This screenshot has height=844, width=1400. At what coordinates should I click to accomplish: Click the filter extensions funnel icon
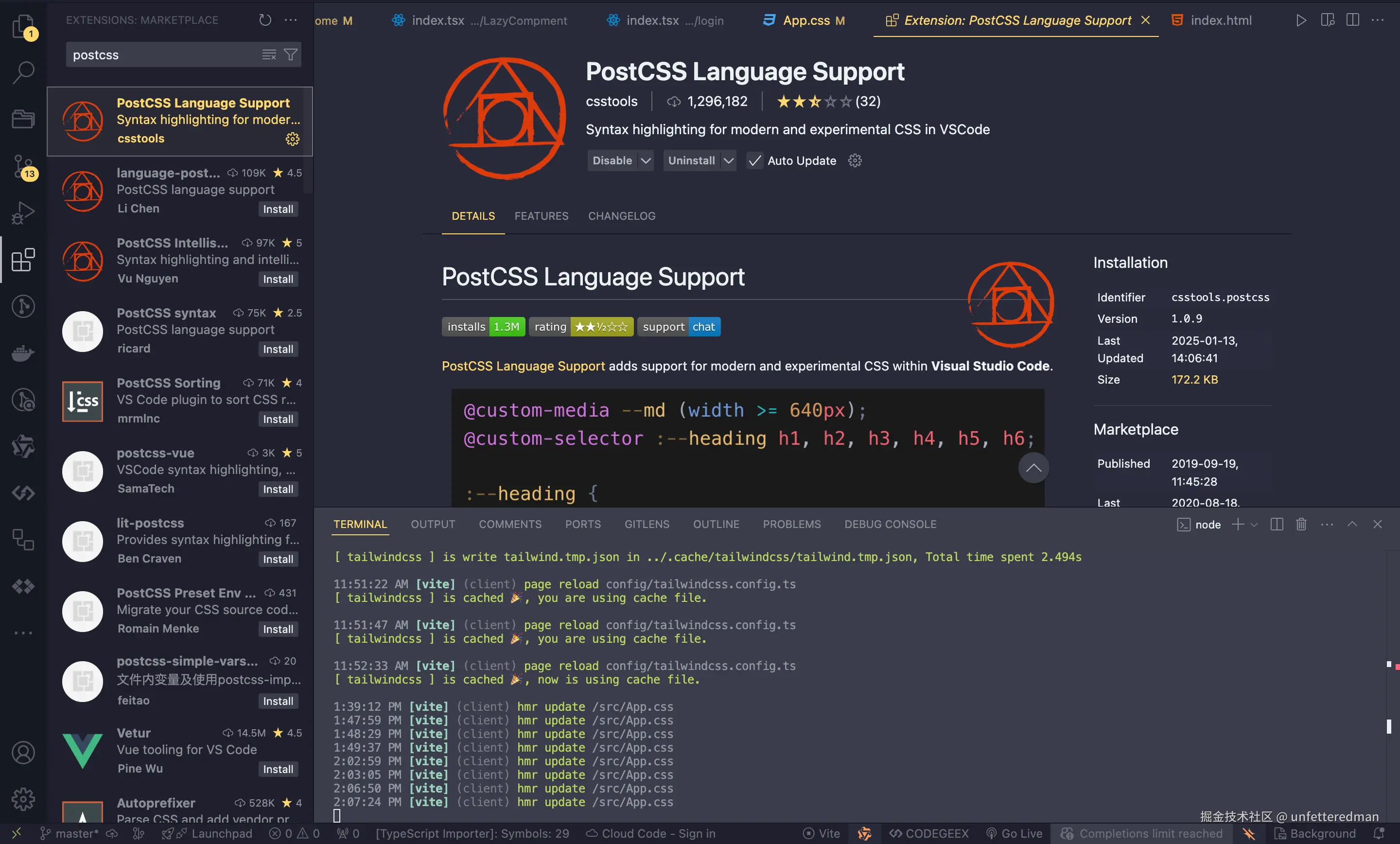pyautogui.click(x=290, y=55)
